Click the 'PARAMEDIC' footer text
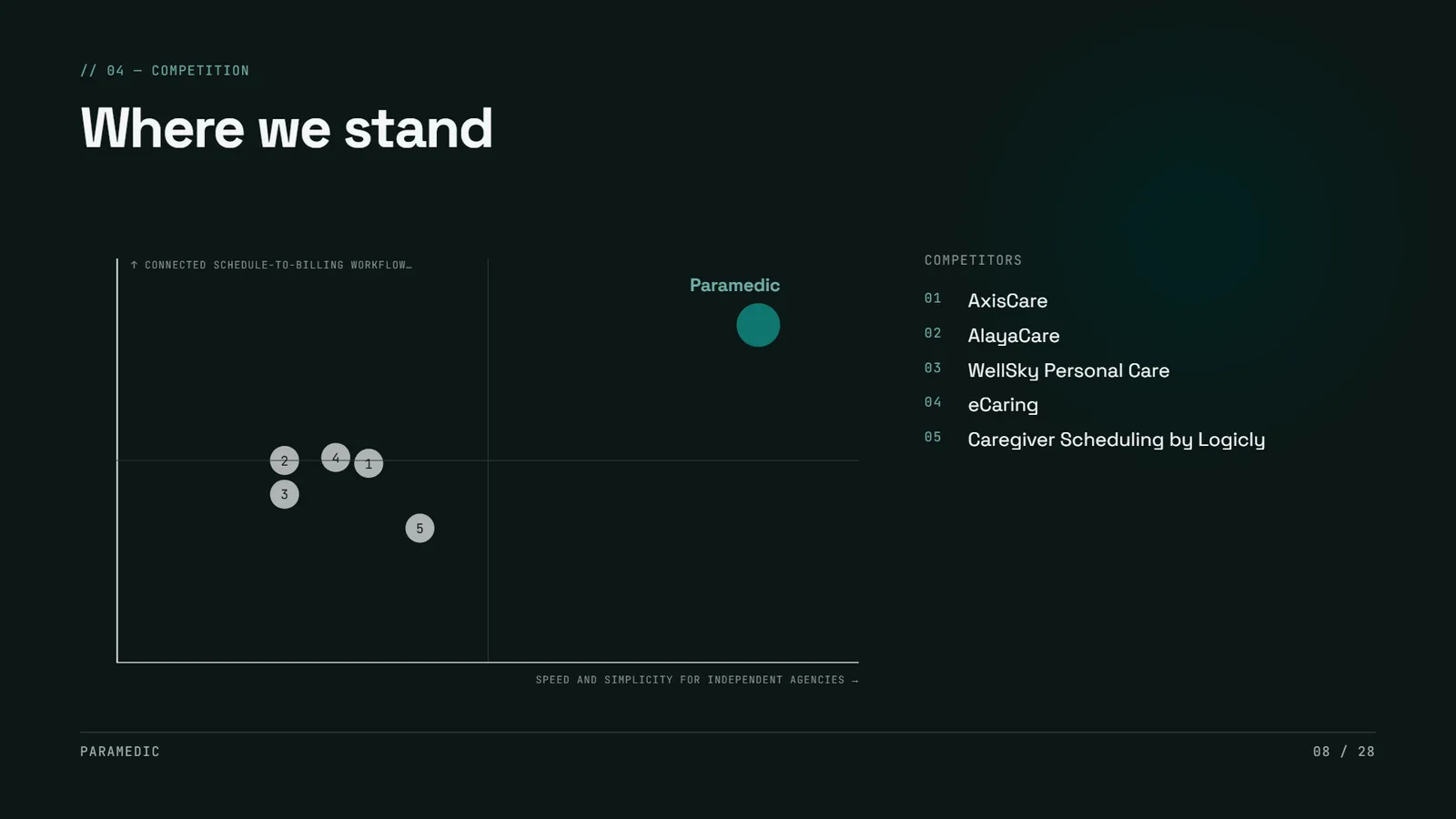 coord(120,752)
